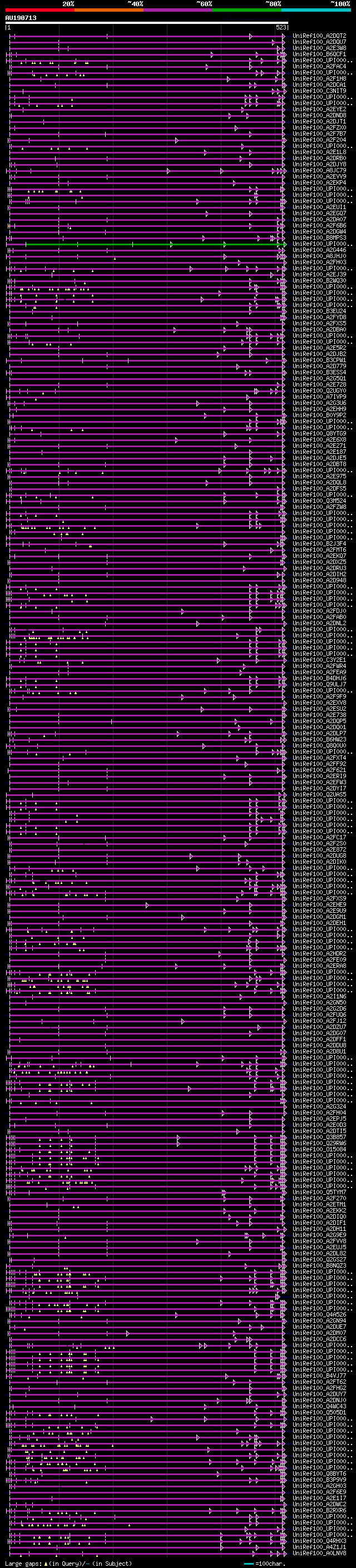Select the UniRef100_A2I1N6 label
Image resolution: width=356 pixels, height=1568 pixels.
(x=319, y=996)
